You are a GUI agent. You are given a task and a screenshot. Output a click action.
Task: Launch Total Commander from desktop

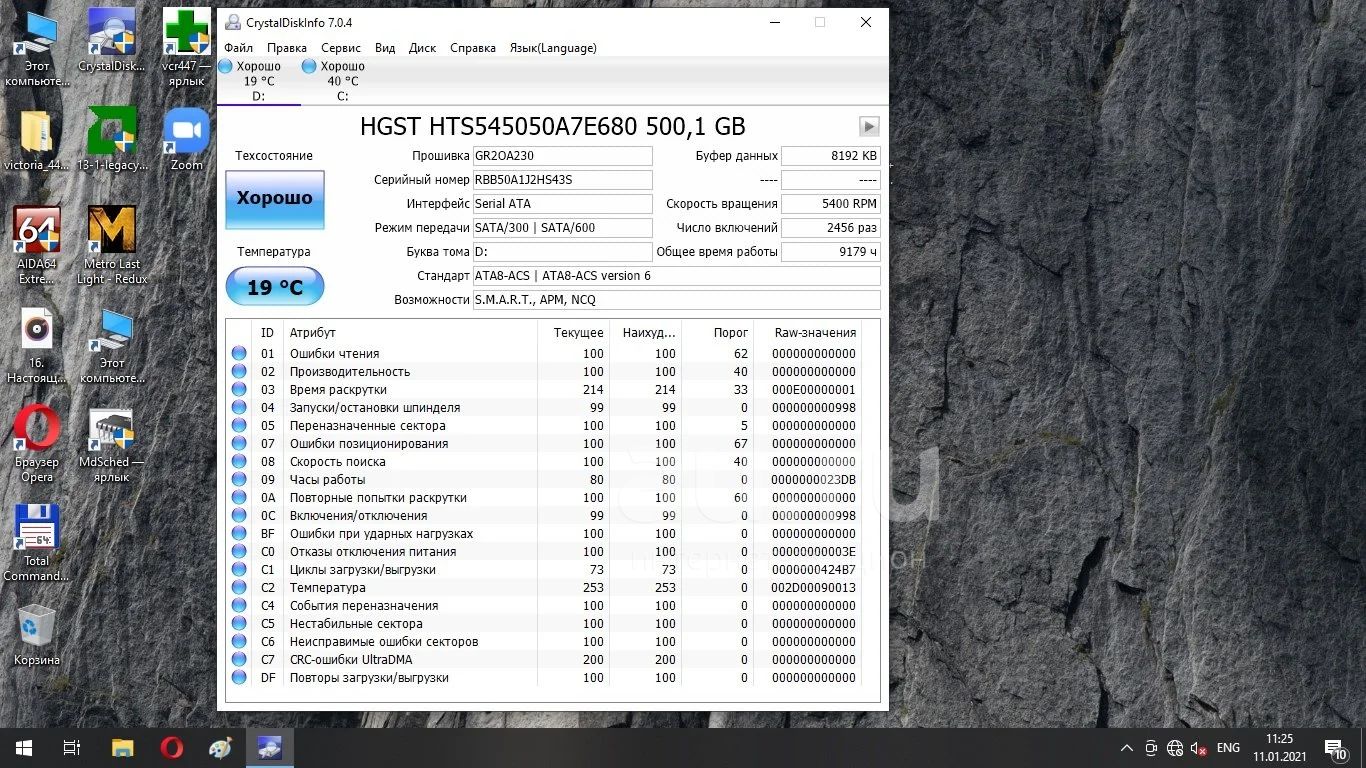(x=36, y=543)
